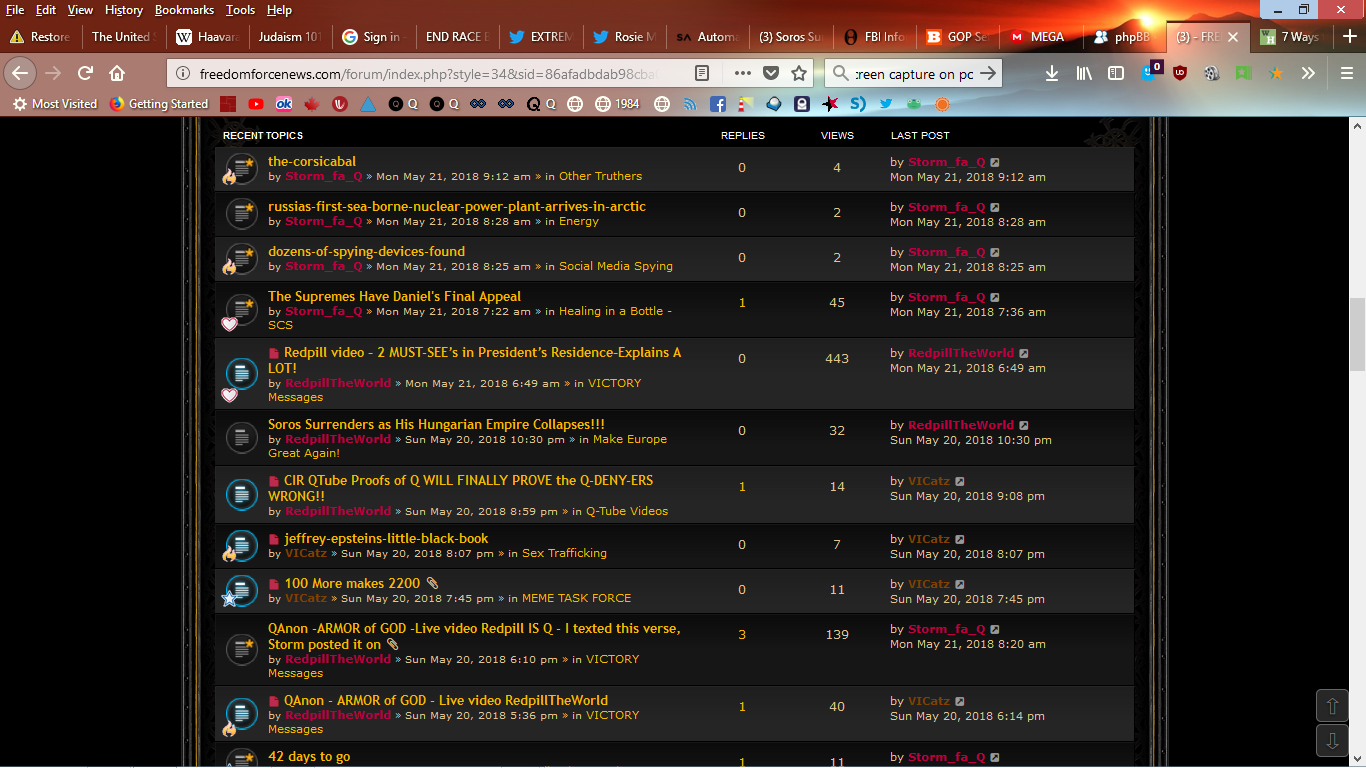Save page to Pocket
Image resolution: width=1366 pixels, height=768 pixels.
[771, 73]
